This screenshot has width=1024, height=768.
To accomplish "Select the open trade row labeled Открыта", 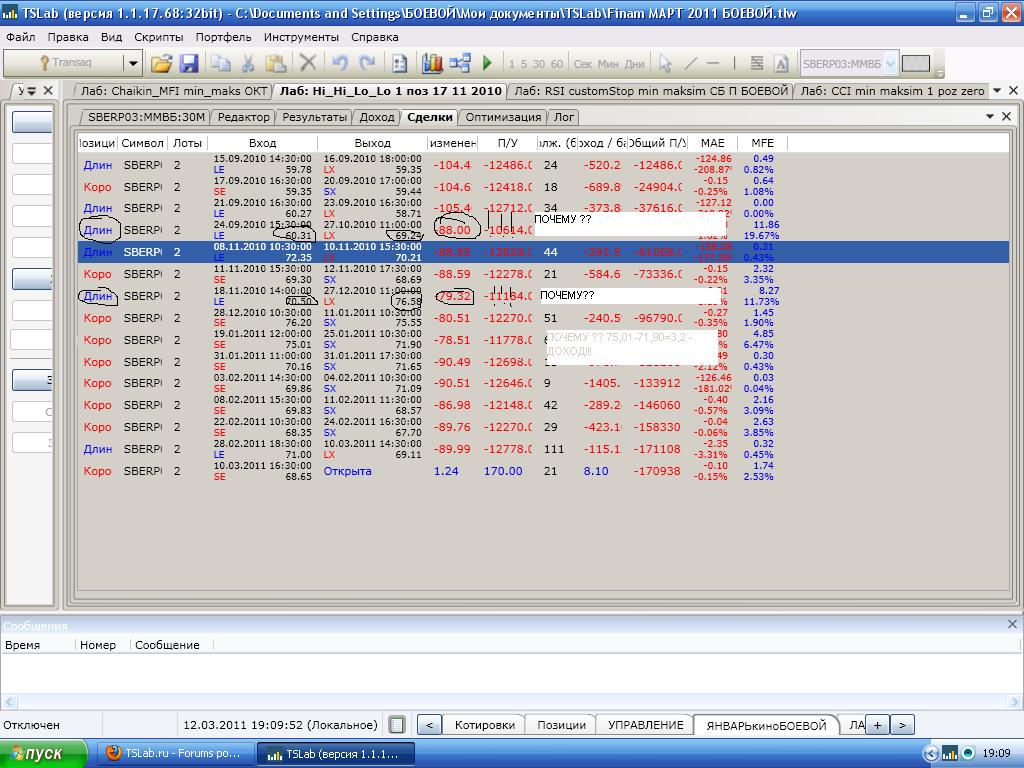I will click(x=347, y=471).
